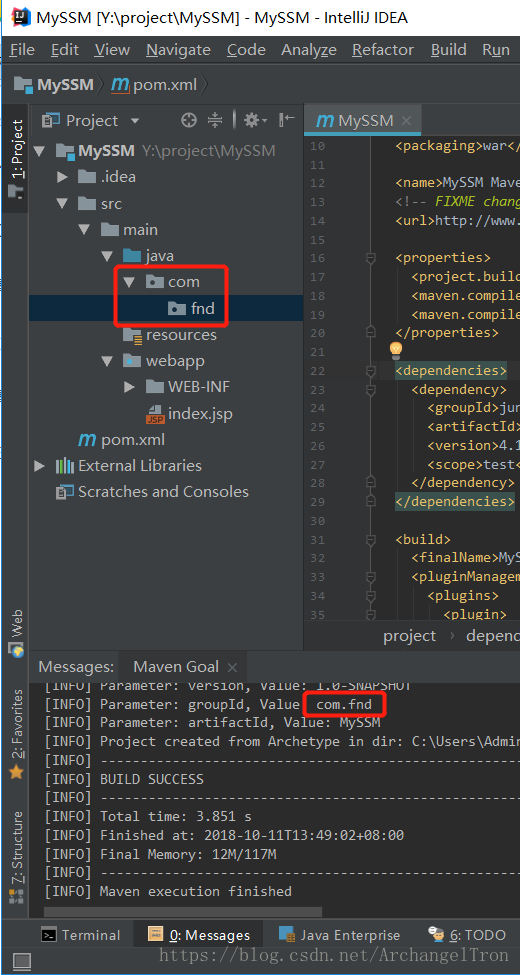This screenshot has width=520, height=975.
Task: Open the Build menu
Action: (448, 50)
